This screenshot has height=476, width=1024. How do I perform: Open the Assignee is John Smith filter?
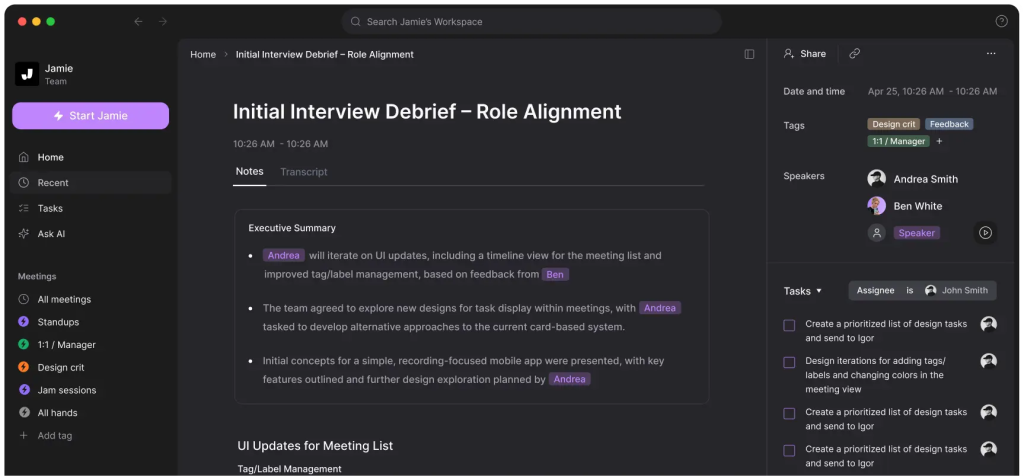click(922, 291)
